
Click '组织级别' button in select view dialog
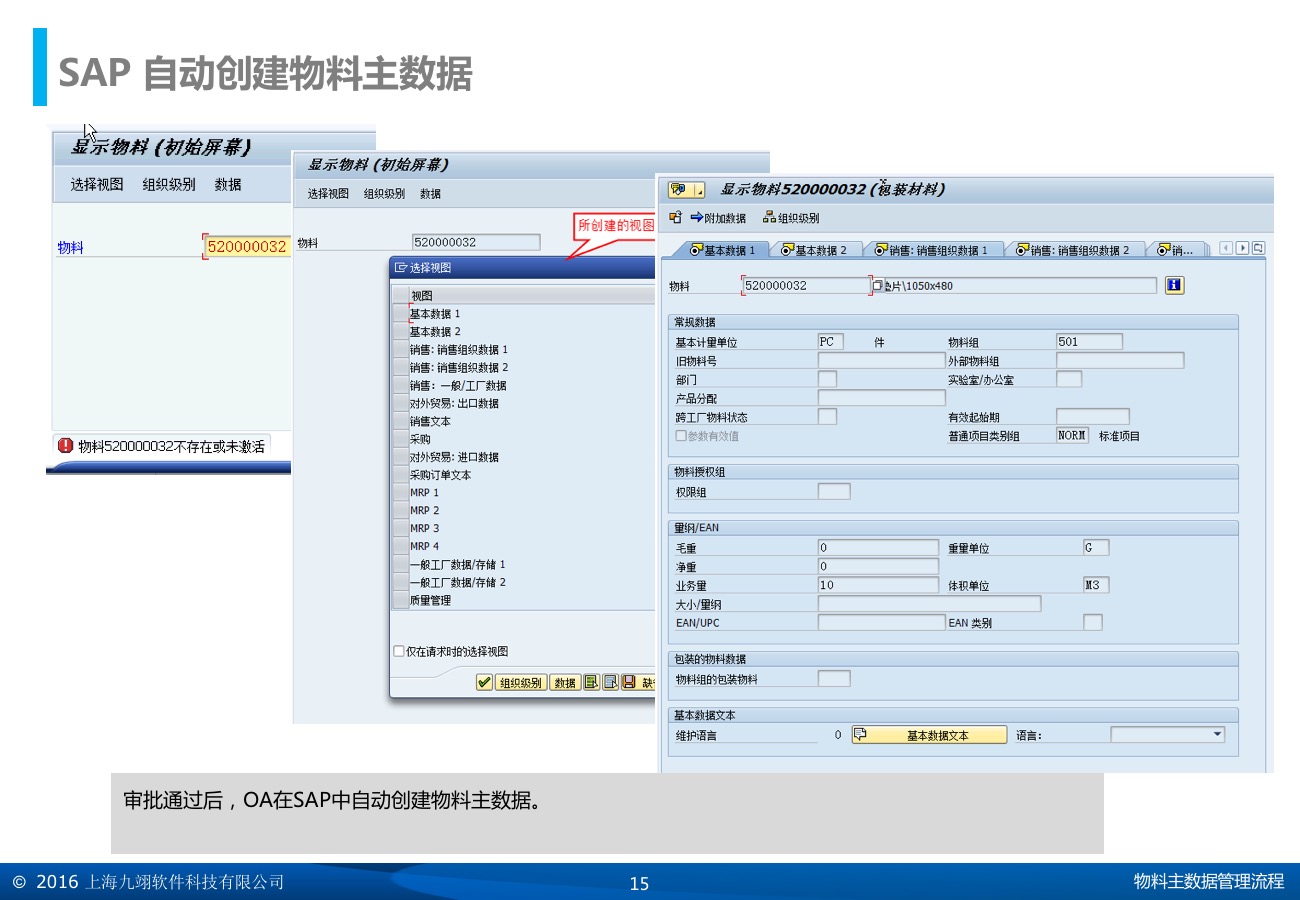(520, 682)
